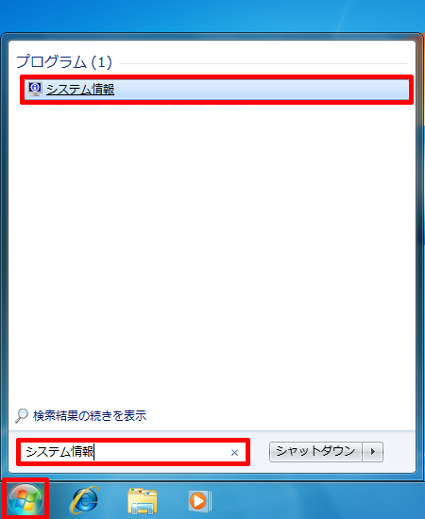Click the magnifying glass search icon
This screenshot has height=519, width=425.
tap(22, 415)
